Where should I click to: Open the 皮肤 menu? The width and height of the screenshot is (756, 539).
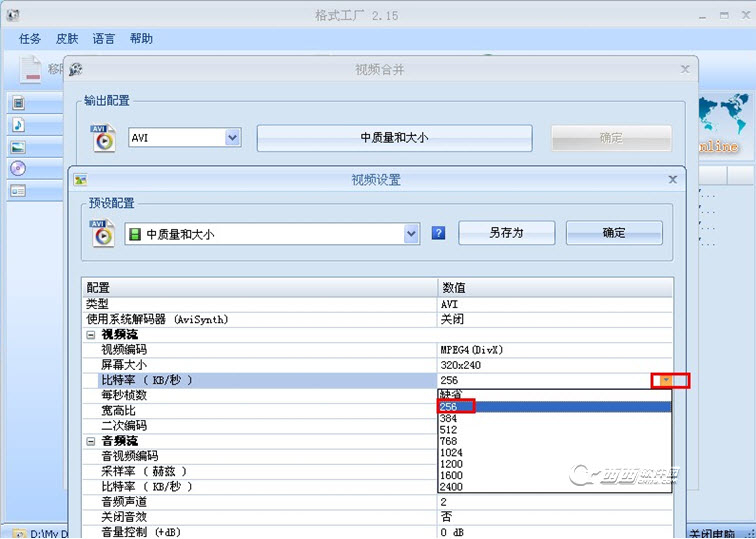click(67, 39)
